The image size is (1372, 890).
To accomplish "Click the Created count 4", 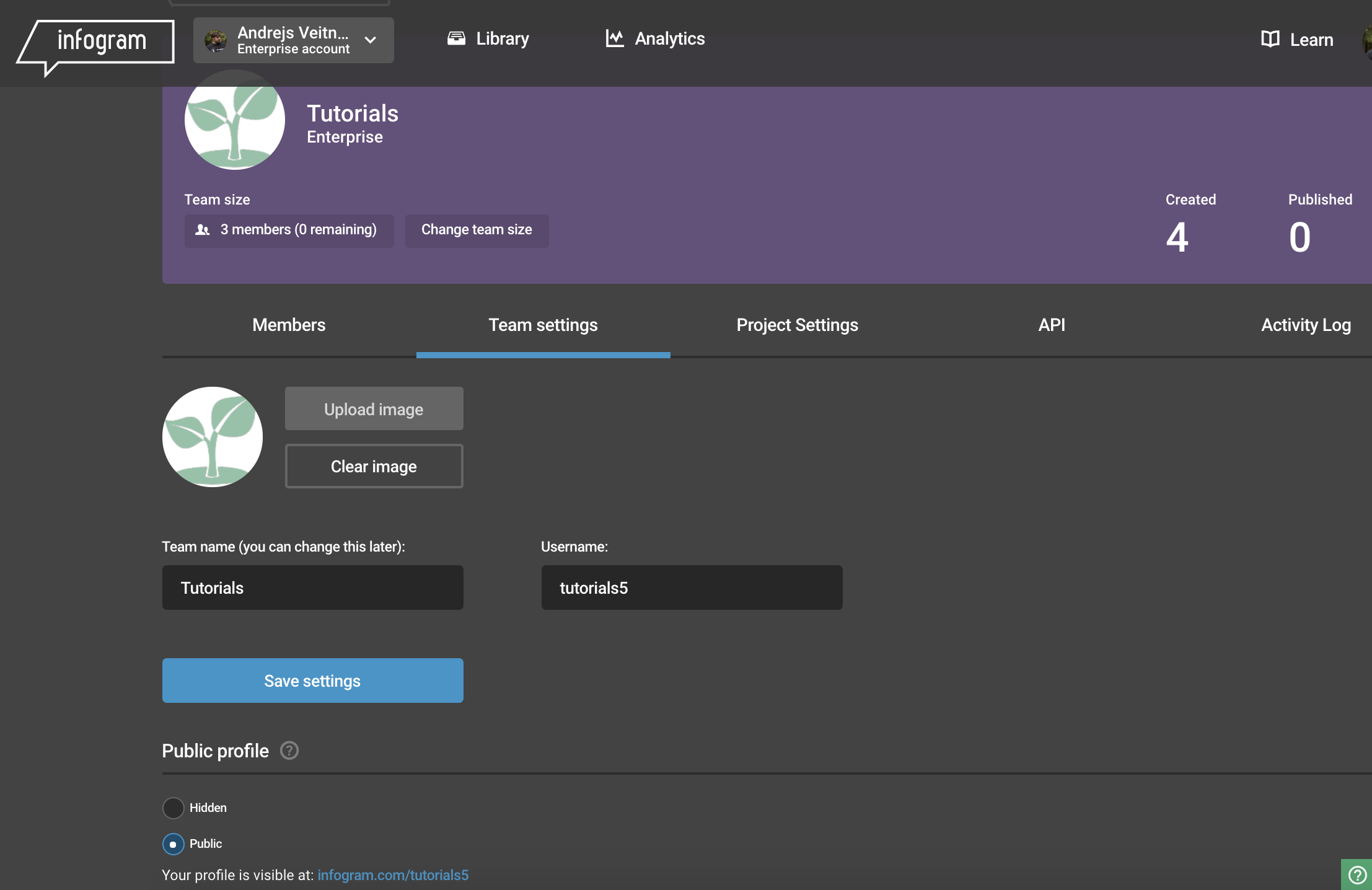I will click(1177, 237).
